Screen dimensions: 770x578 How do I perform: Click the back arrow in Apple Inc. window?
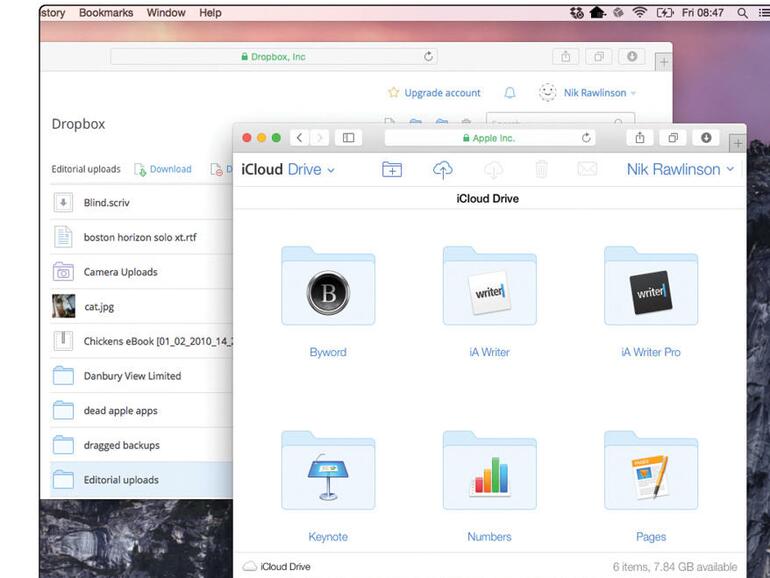(300, 138)
